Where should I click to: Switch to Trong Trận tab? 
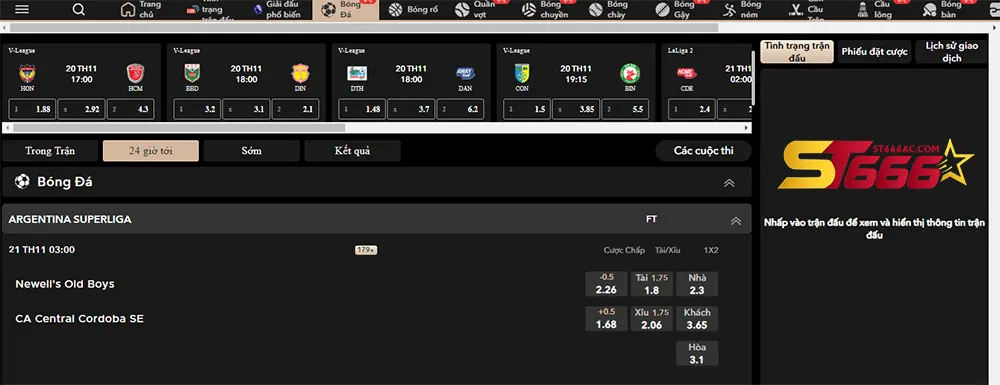point(50,151)
